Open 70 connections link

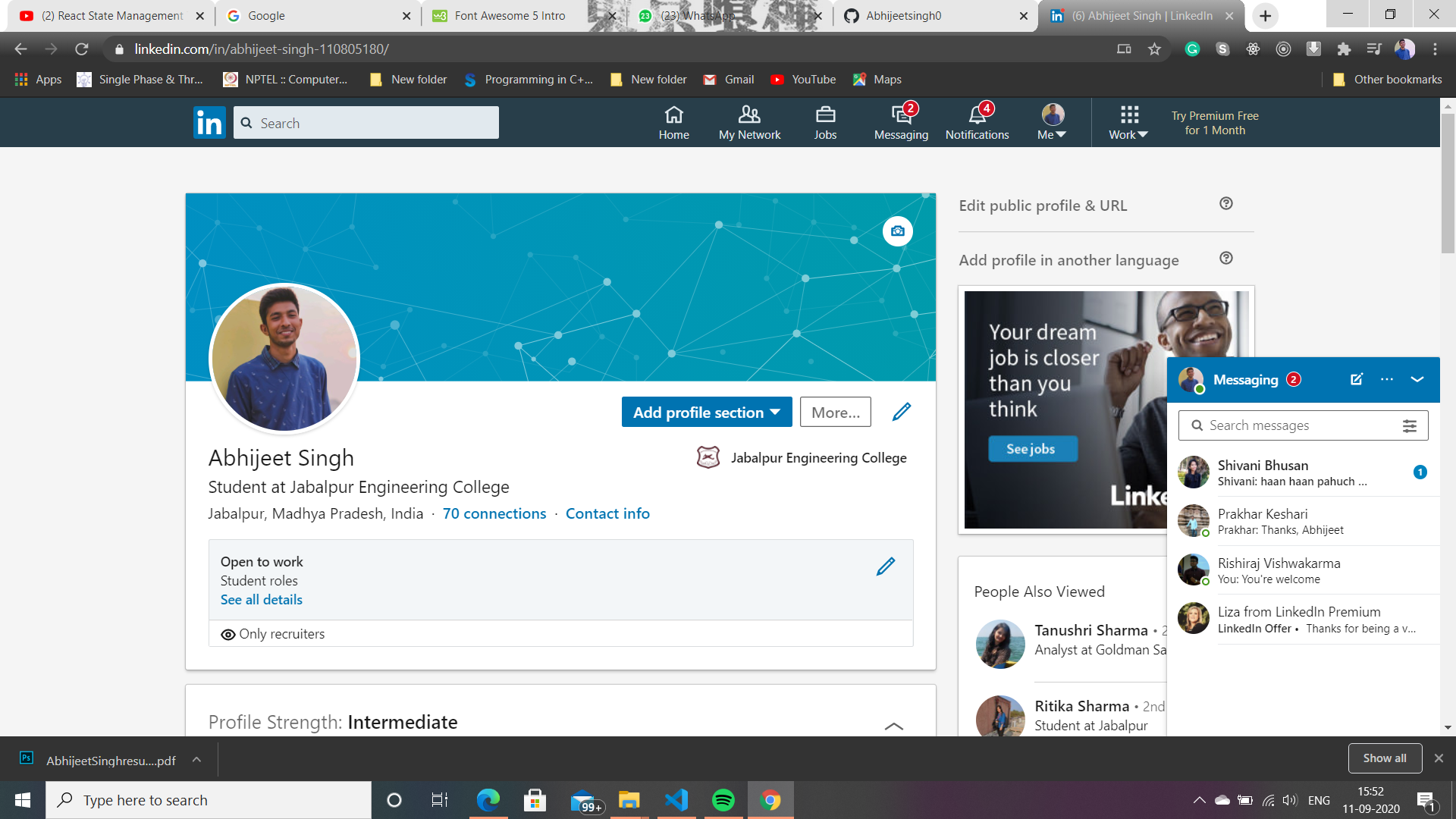[x=494, y=513]
